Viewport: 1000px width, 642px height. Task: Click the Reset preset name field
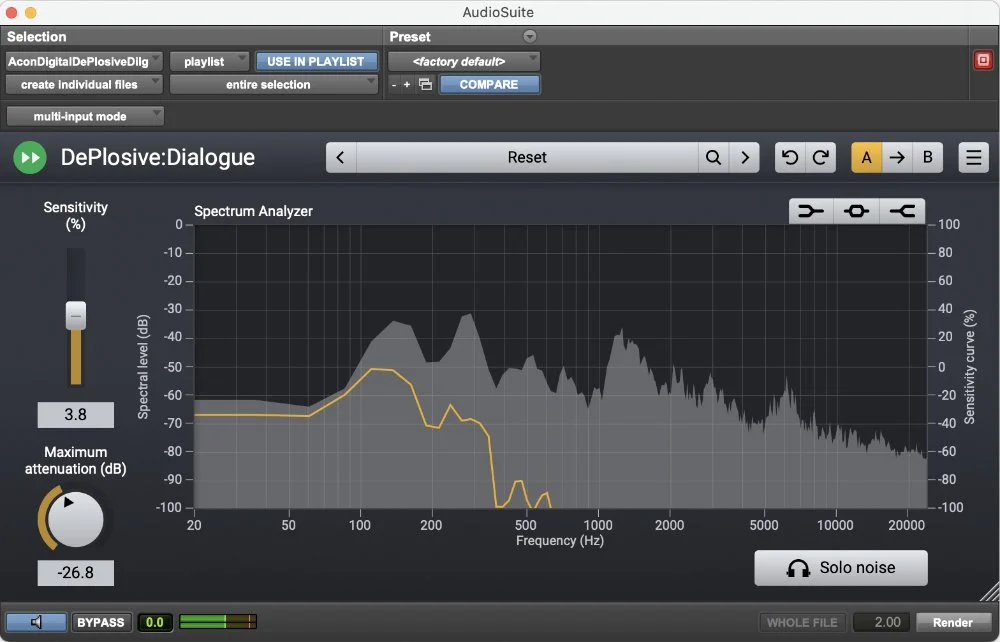pyautogui.click(x=527, y=157)
